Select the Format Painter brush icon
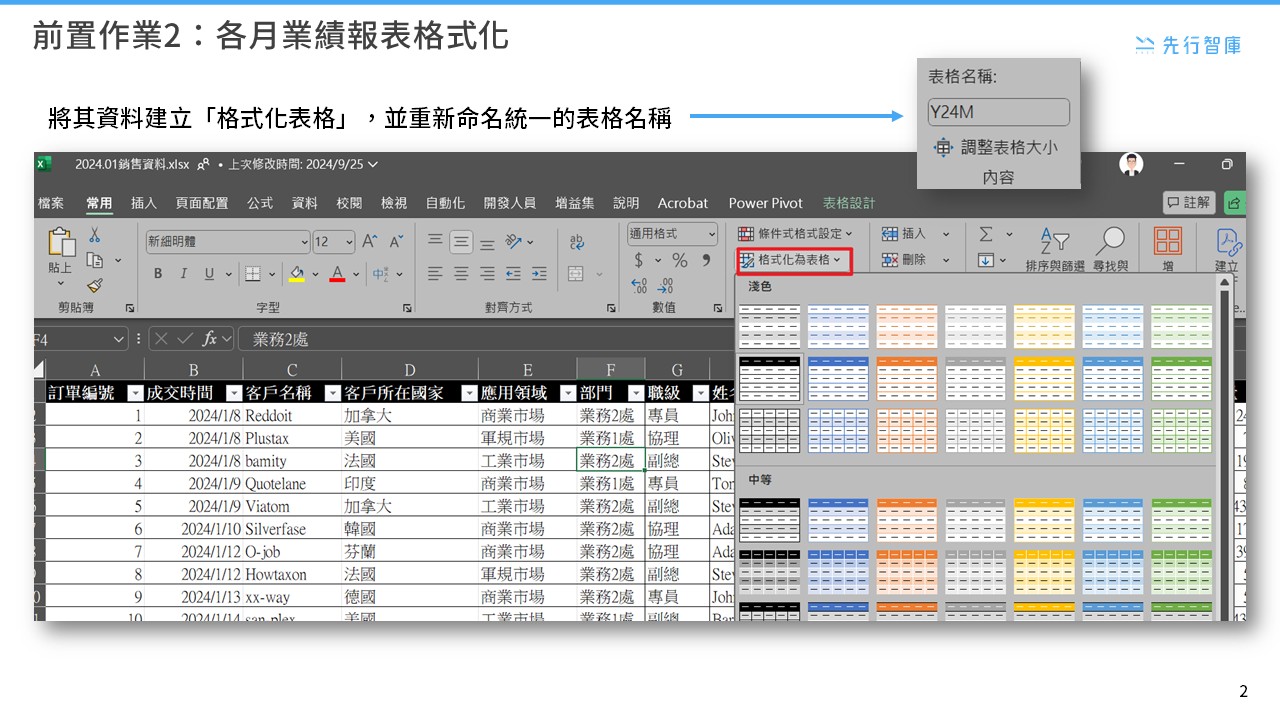Image resolution: width=1280 pixels, height=720 pixels. [x=95, y=284]
